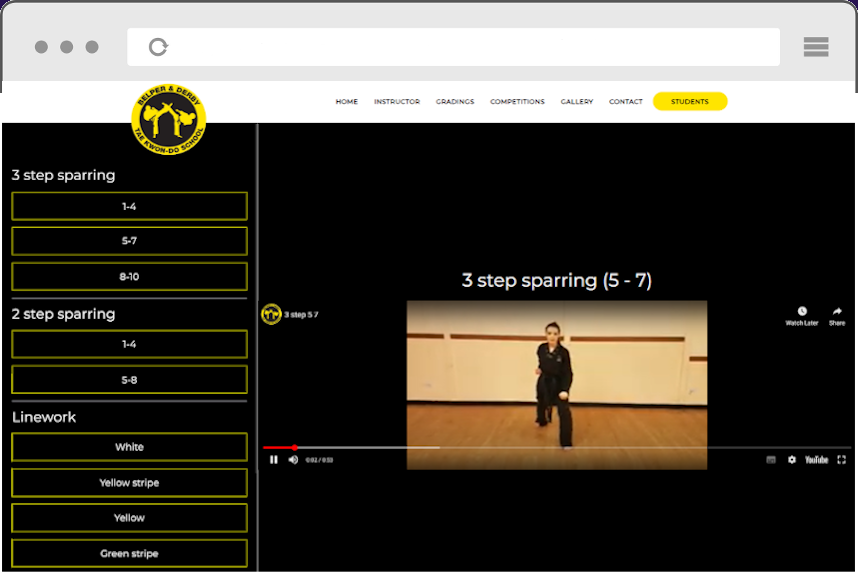Screen dimensions: 858x572
Task: Pause the video playback
Action: pos(273,460)
